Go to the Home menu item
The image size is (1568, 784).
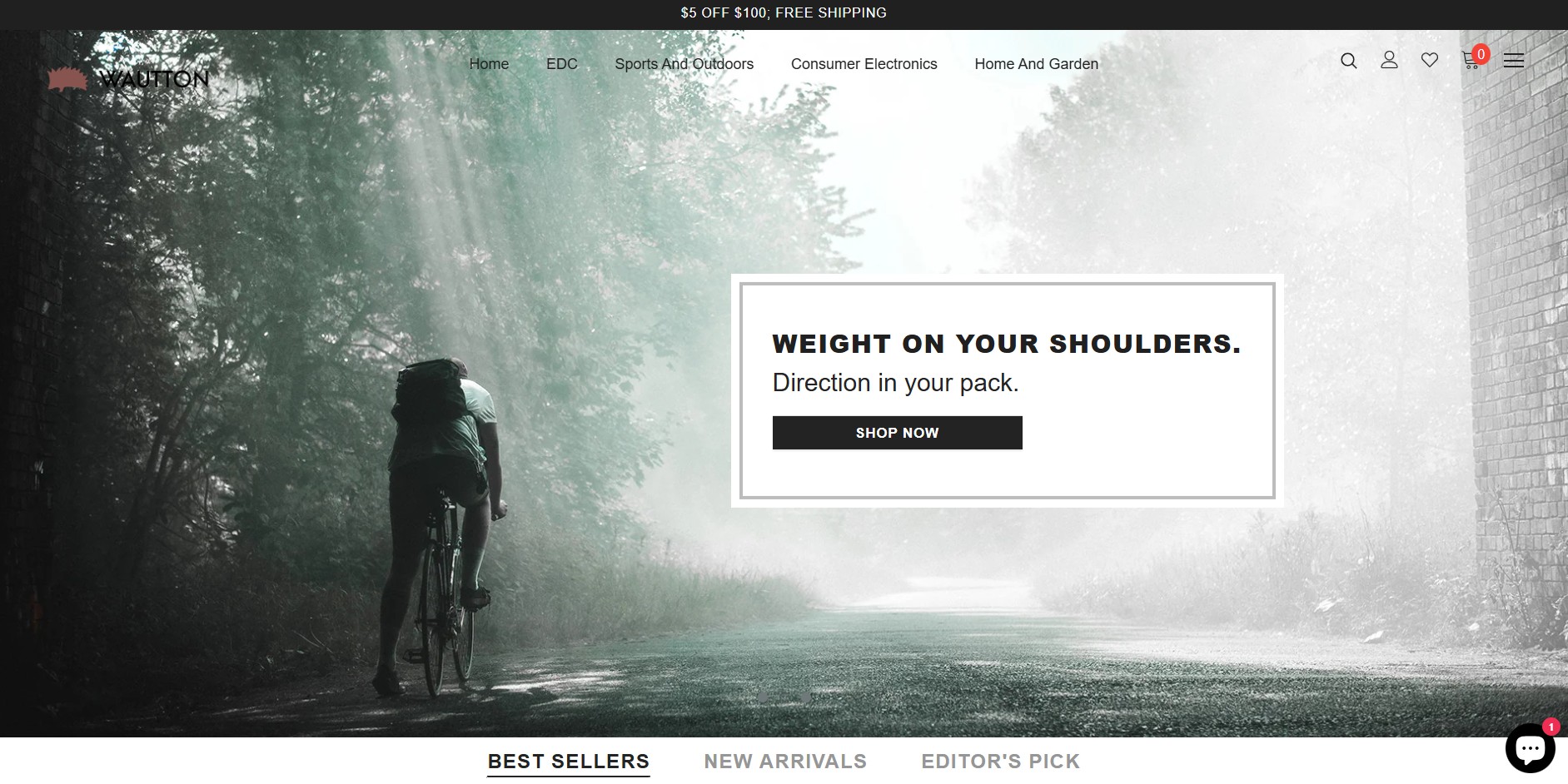click(x=489, y=64)
